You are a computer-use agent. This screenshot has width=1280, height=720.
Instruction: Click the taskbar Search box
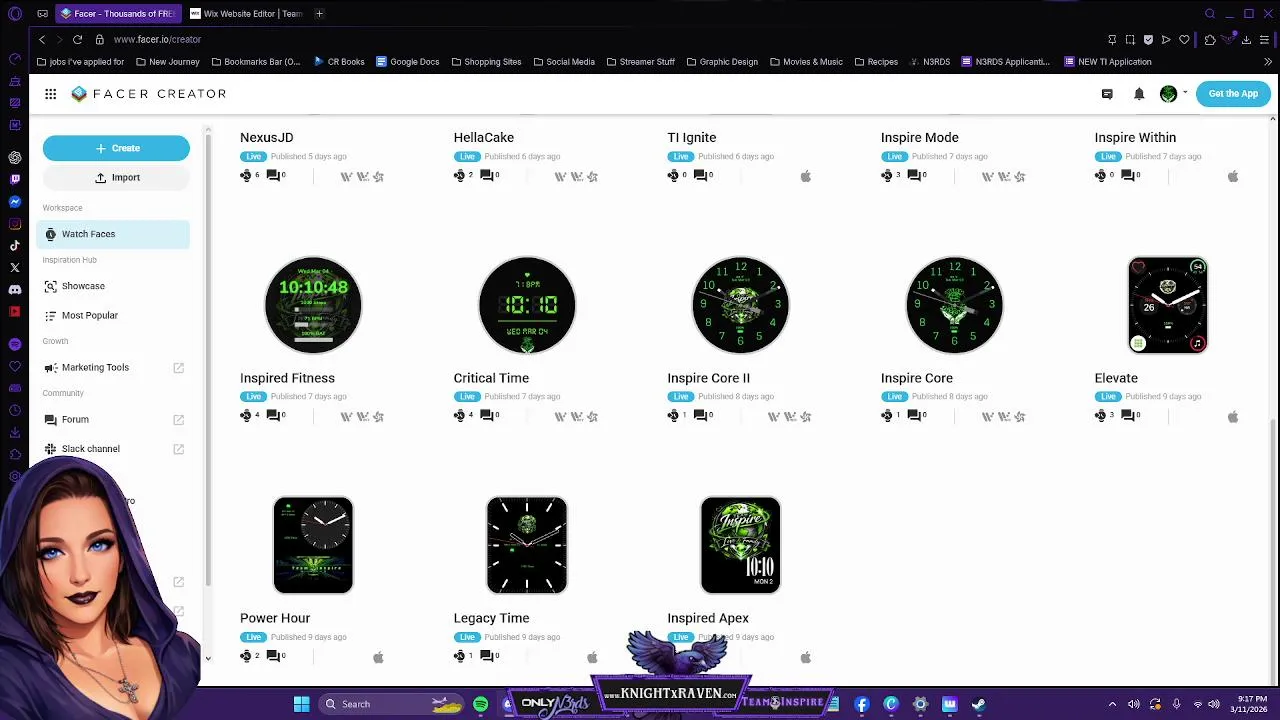coord(390,704)
